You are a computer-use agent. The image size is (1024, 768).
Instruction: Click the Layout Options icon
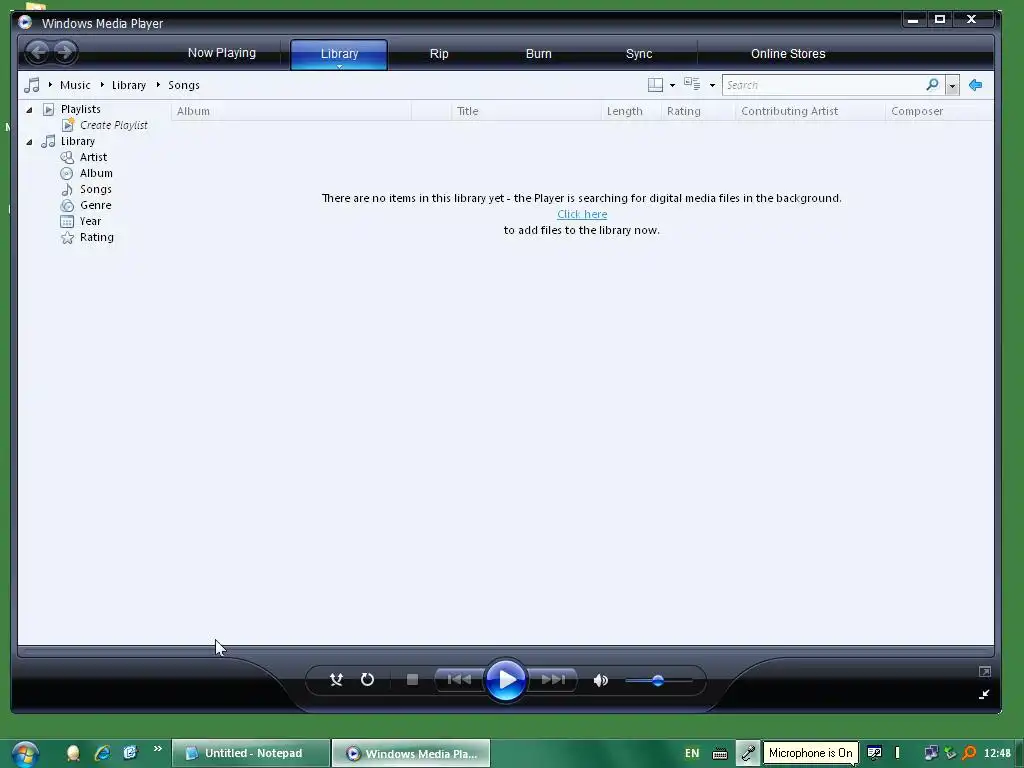(x=655, y=85)
